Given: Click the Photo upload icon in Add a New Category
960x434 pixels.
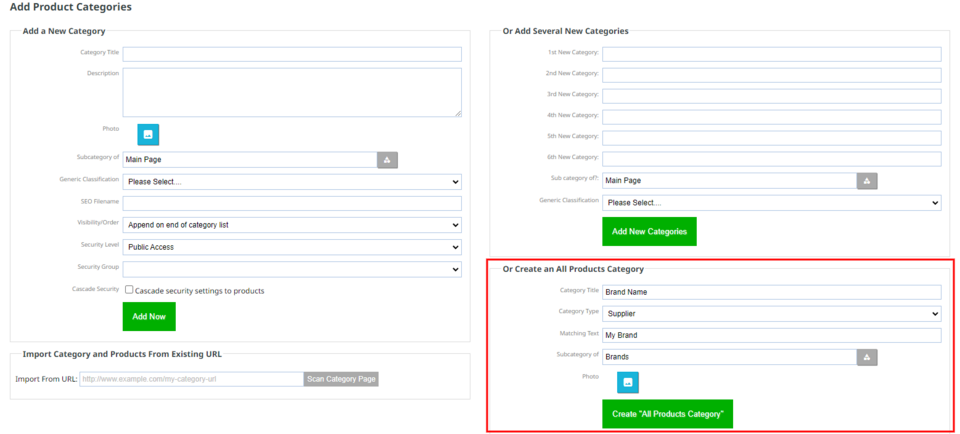Looking at the screenshot, I should pyautogui.click(x=148, y=134).
